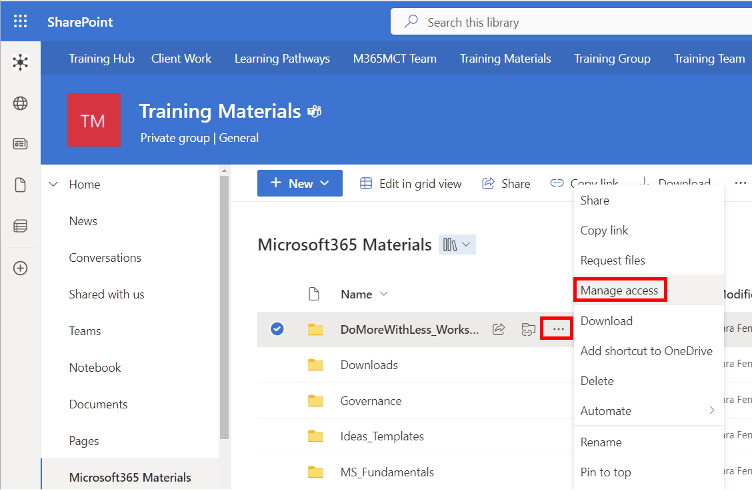Click the Governance folder icon
Image resolution: width=752 pixels, height=490 pixels.
click(316, 400)
